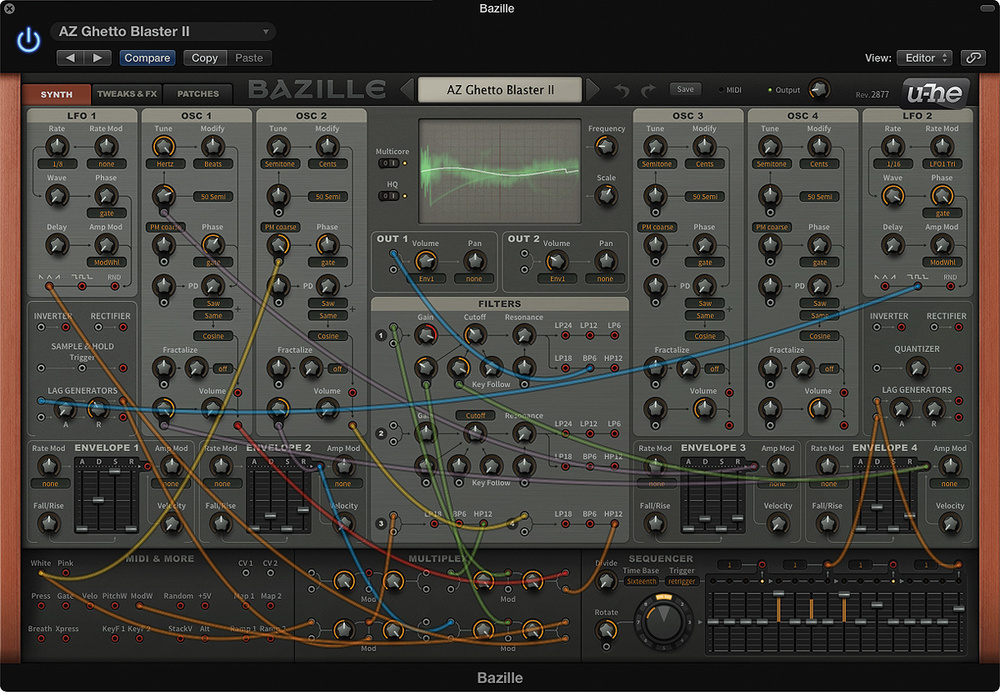Switch to the TWEAKS & FX tab
The image size is (1000, 692).
click(x=127, y=94)
